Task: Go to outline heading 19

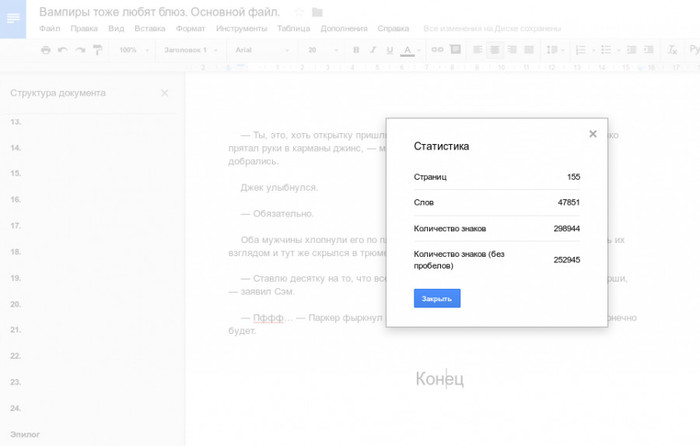Action: 16,278
